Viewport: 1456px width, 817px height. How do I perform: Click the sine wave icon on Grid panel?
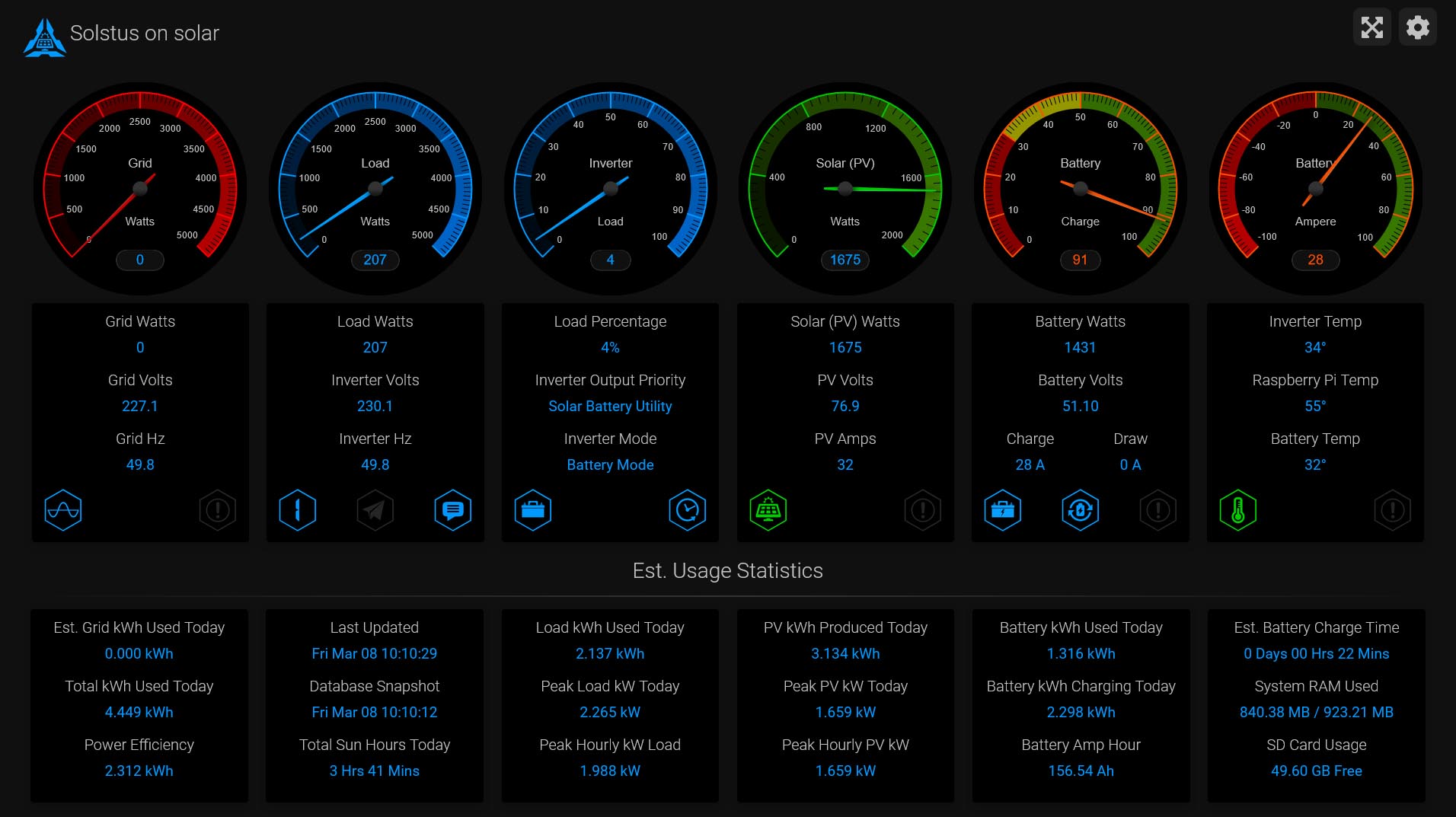click(64, 510)
